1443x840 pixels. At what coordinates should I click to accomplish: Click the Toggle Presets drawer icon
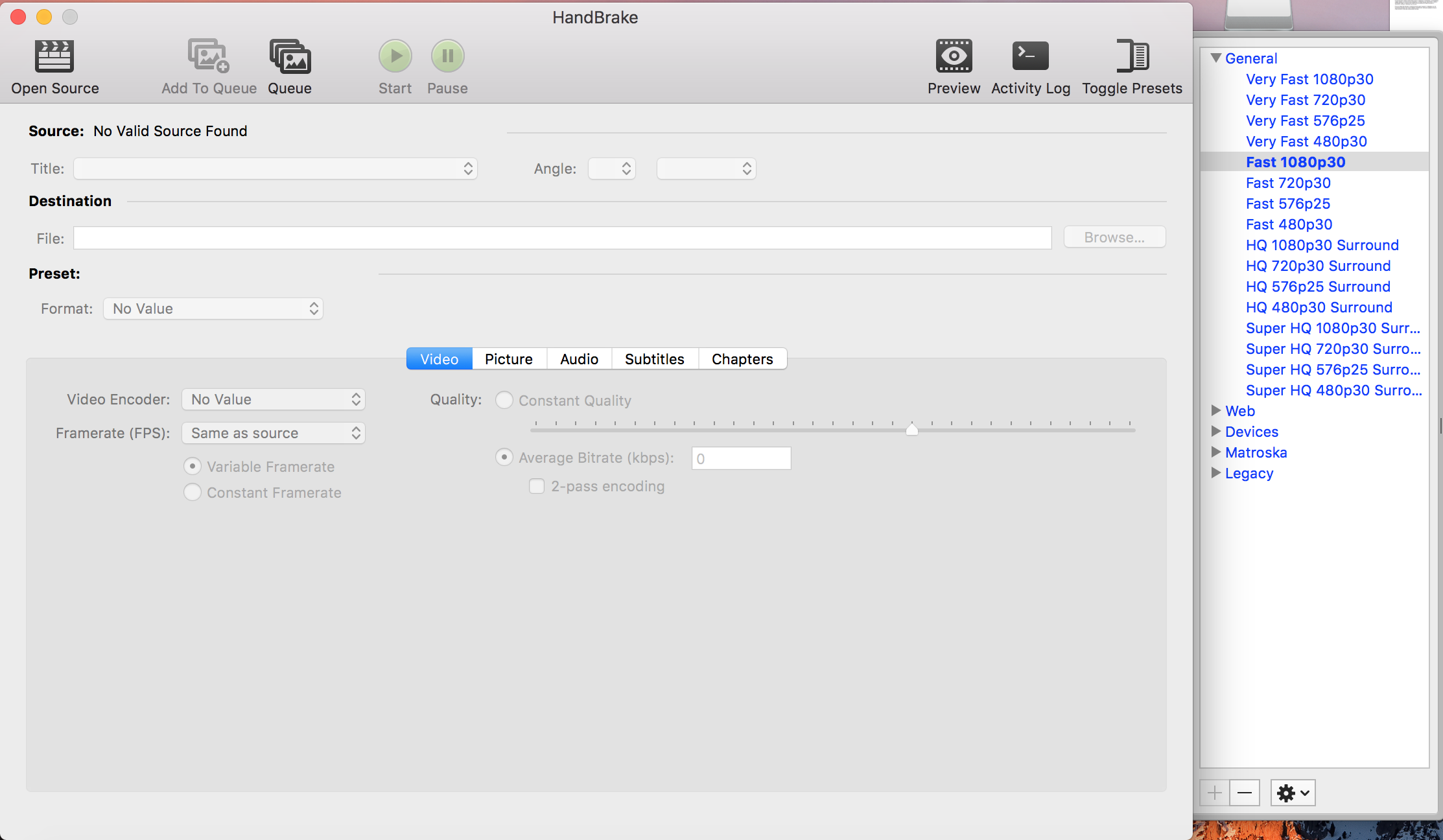1132,56
